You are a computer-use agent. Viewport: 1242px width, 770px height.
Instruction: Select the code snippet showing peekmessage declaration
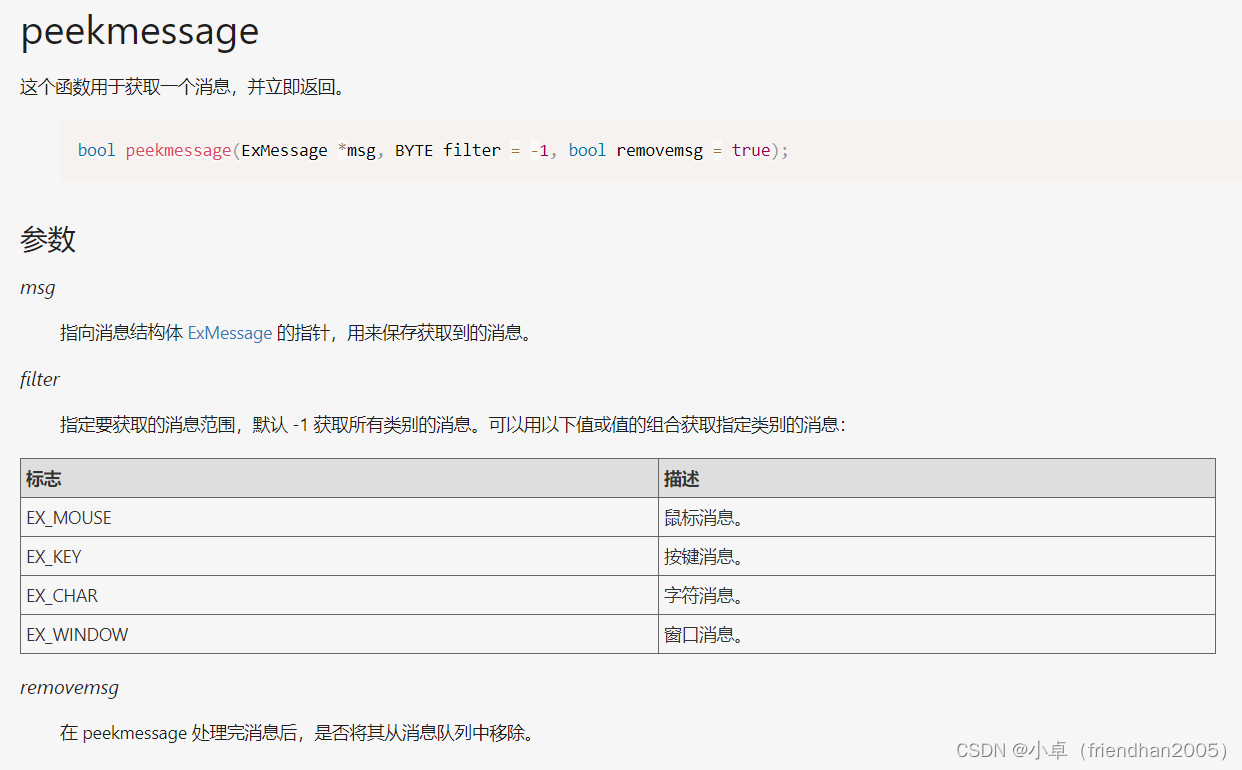click(x=433, y=150)
